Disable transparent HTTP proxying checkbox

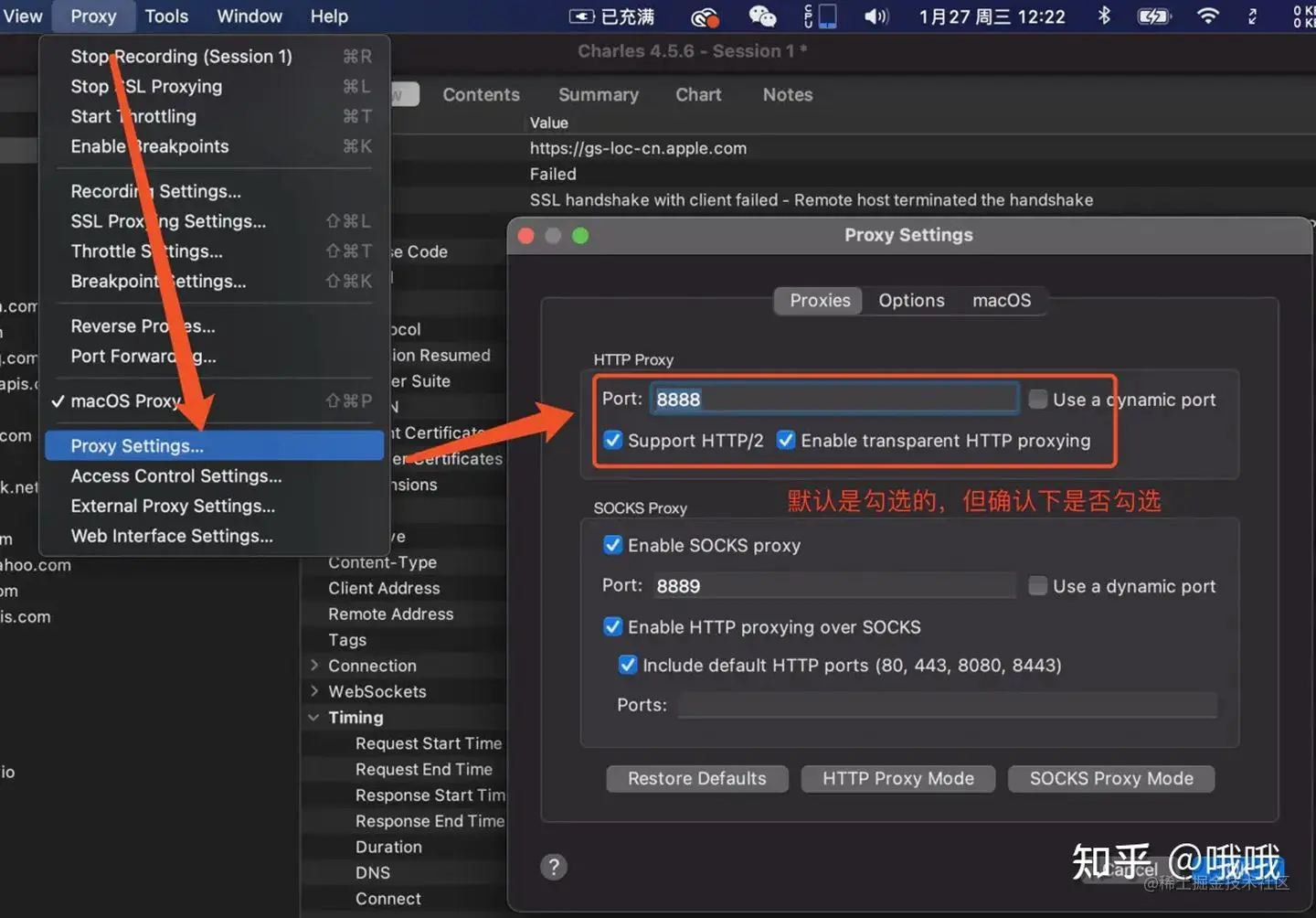click(x=786, y=441)
